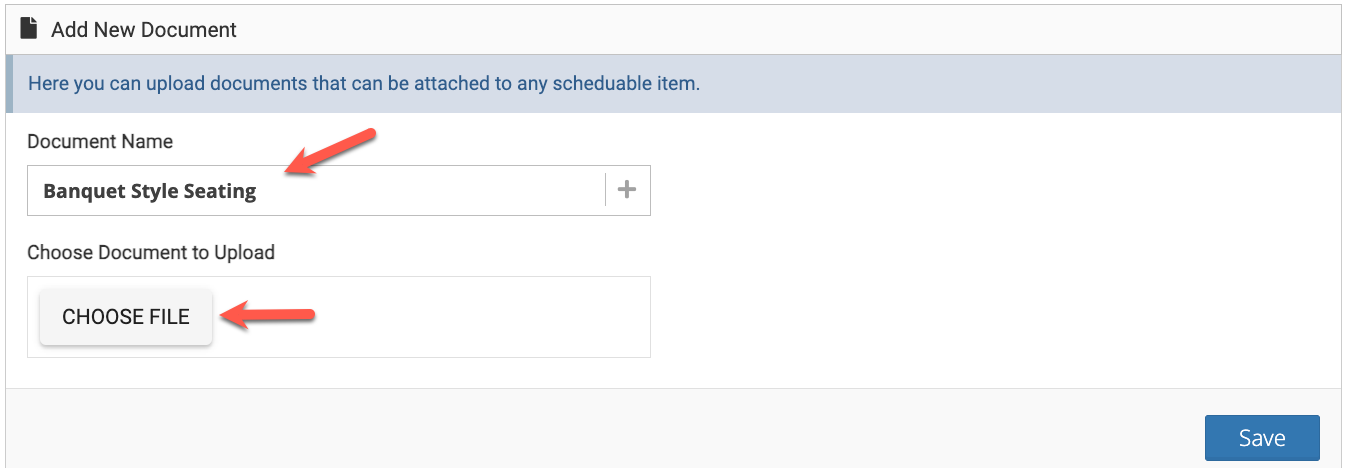Viewport: 1348px width, 468px height.
Task: Click the red arrow pointing at CHOOSE FILE
Action: 268,317
